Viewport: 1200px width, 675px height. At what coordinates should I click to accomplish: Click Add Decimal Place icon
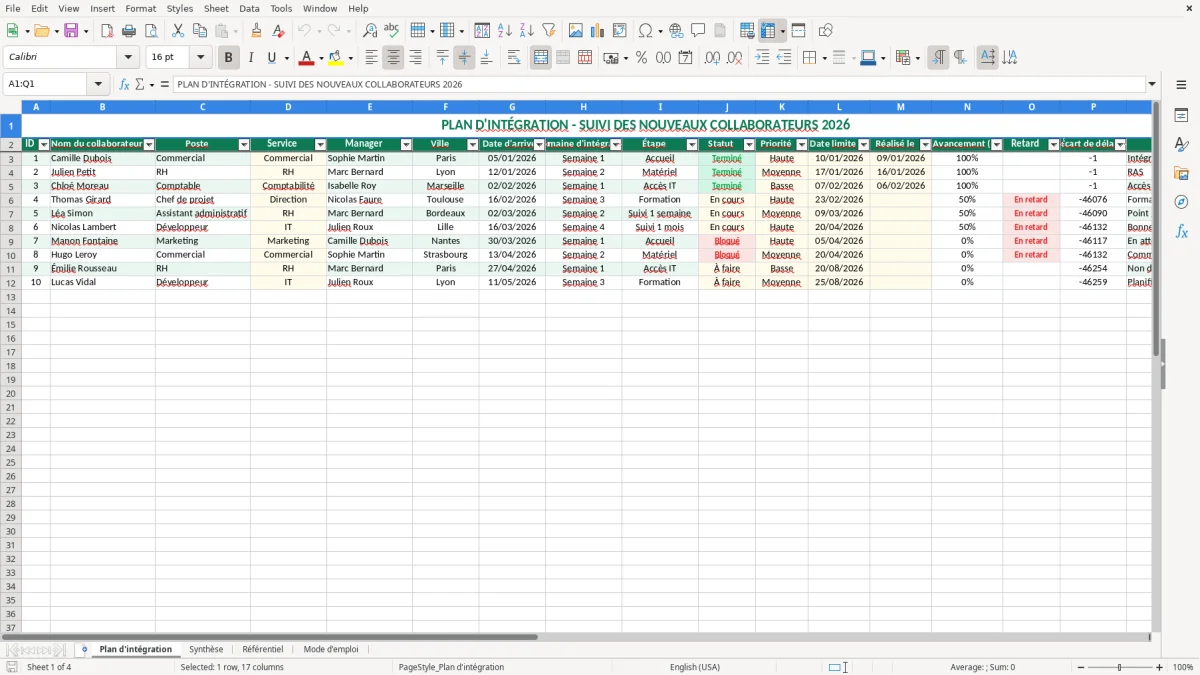coord(713,58)
